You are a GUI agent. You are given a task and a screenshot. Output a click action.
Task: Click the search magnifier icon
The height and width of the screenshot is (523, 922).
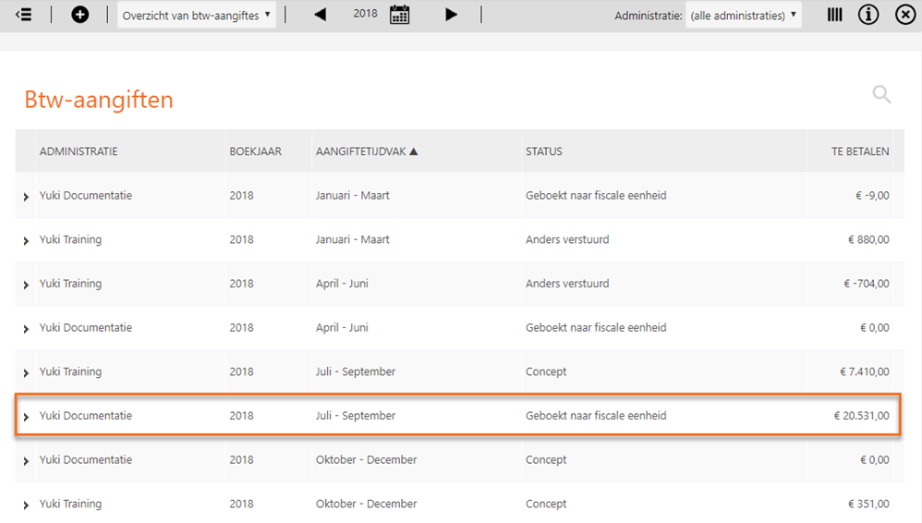click(x=881, y=95)
